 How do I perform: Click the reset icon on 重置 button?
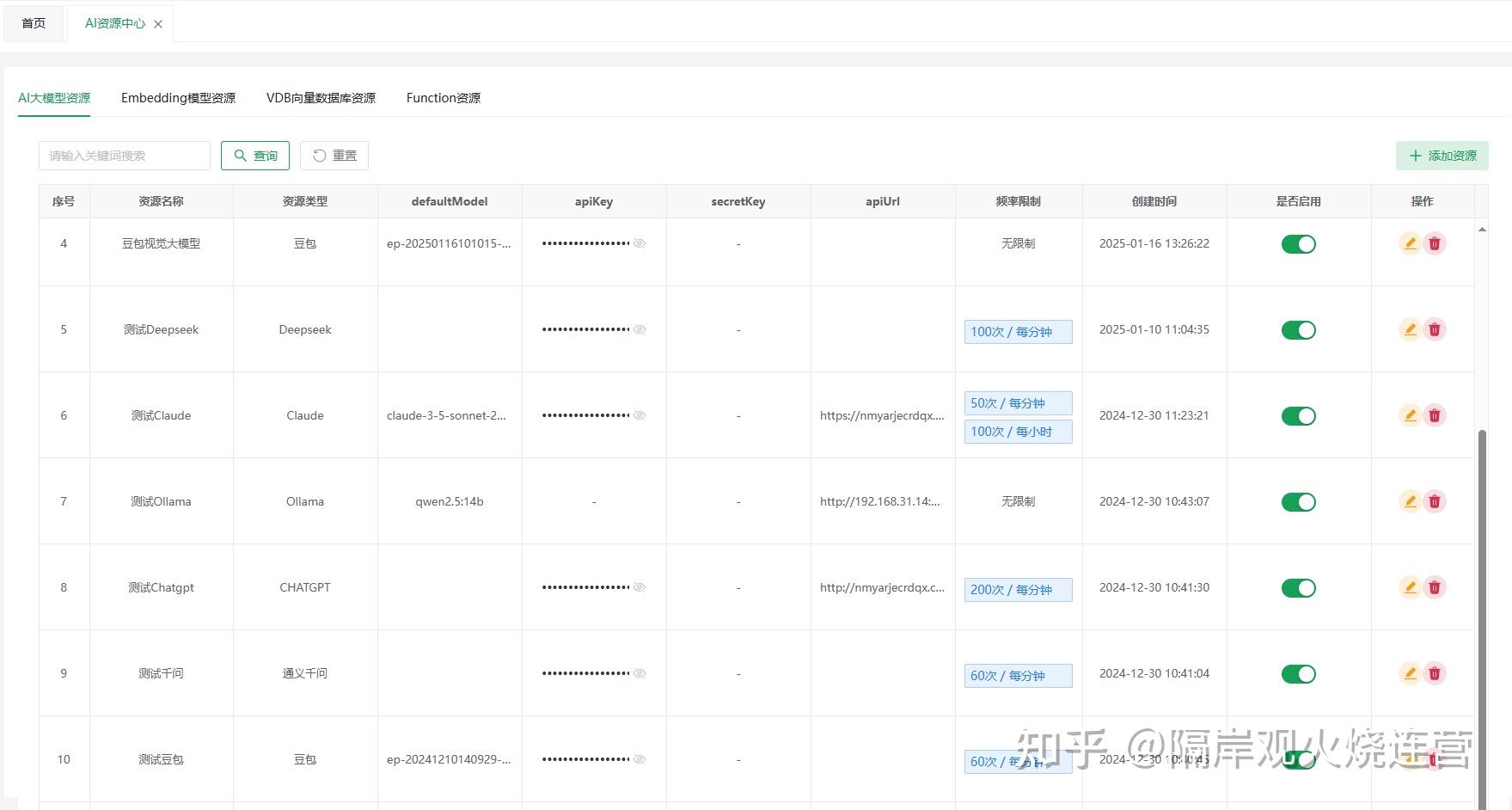pyautogui.click(x=317, y=156)
